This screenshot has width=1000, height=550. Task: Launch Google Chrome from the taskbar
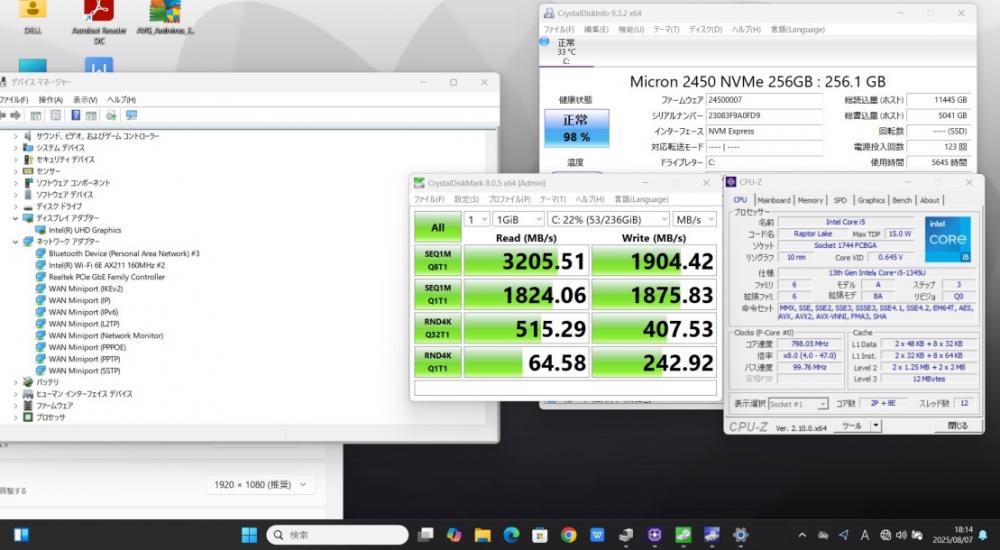568,535
